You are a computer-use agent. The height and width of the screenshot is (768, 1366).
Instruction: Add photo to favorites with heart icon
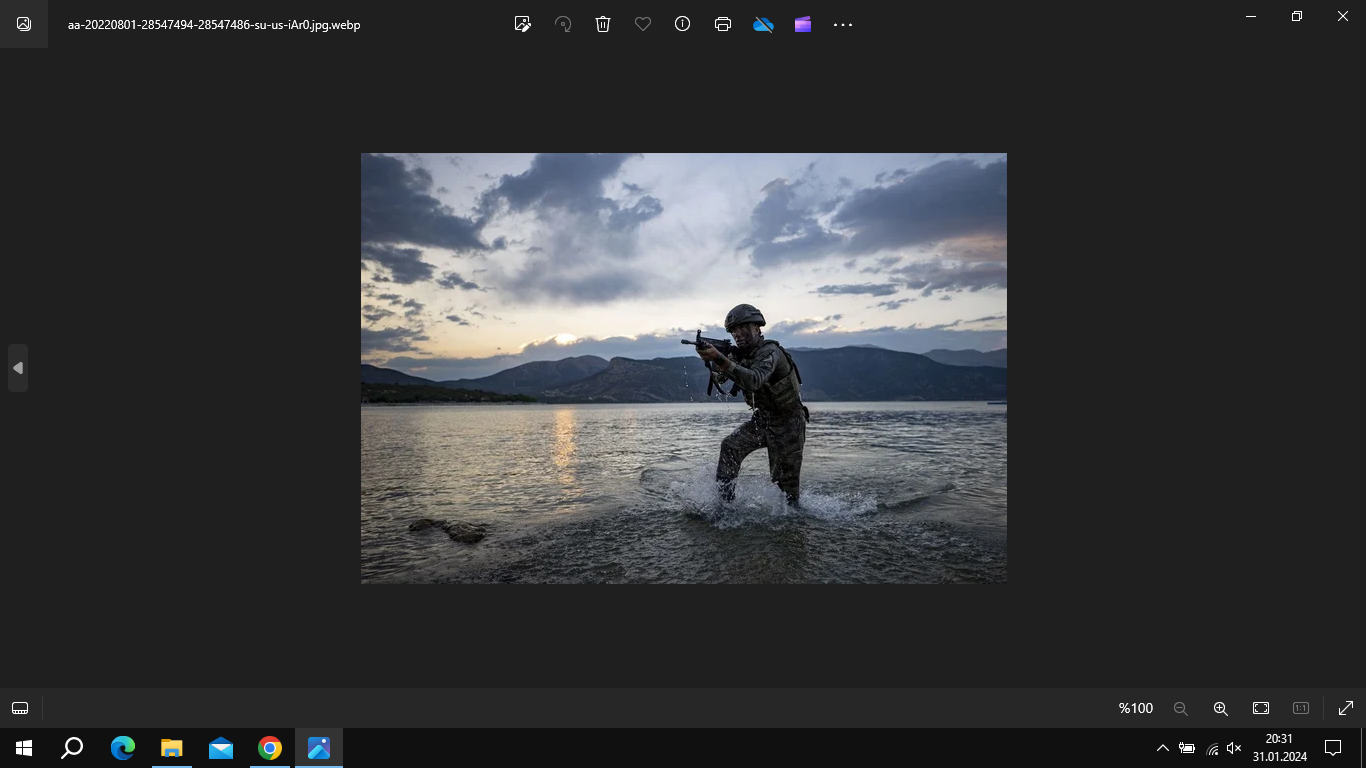click(643, 24)
